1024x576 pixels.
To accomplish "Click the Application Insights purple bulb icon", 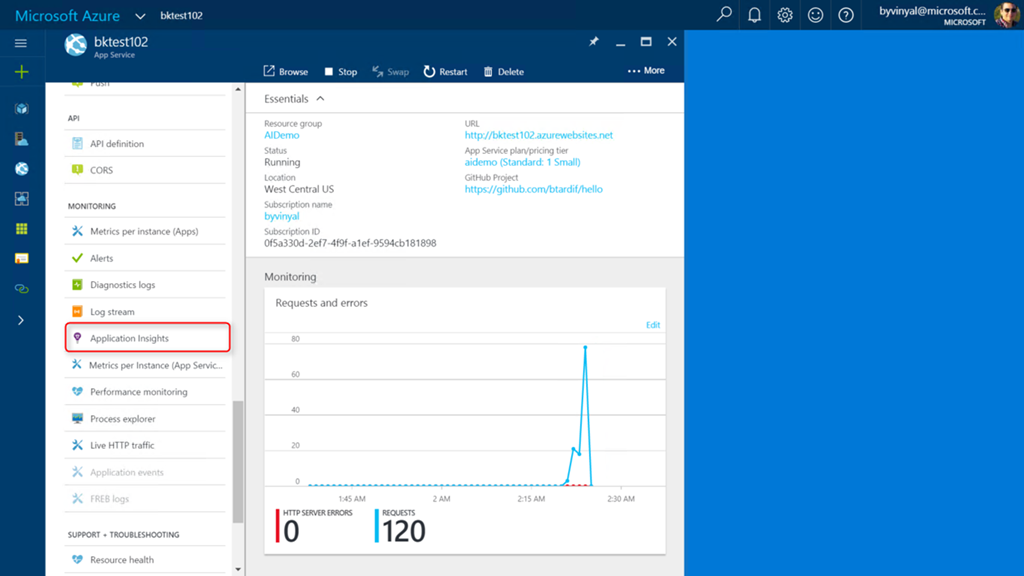I will pos(77,338).
